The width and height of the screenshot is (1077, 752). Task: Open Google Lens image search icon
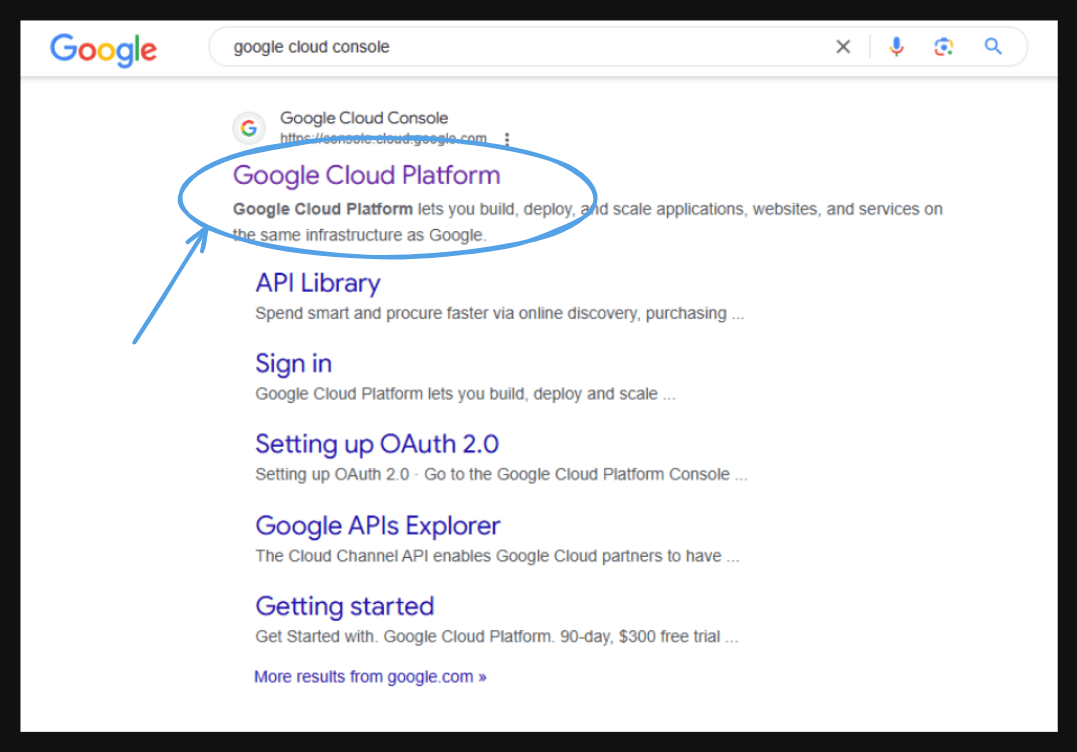tap(944, 47)
